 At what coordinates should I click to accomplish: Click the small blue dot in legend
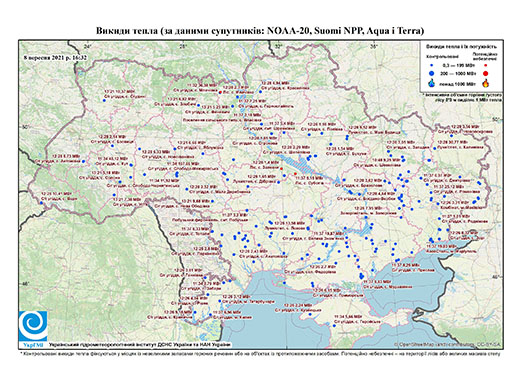click(x=432, y=65)
